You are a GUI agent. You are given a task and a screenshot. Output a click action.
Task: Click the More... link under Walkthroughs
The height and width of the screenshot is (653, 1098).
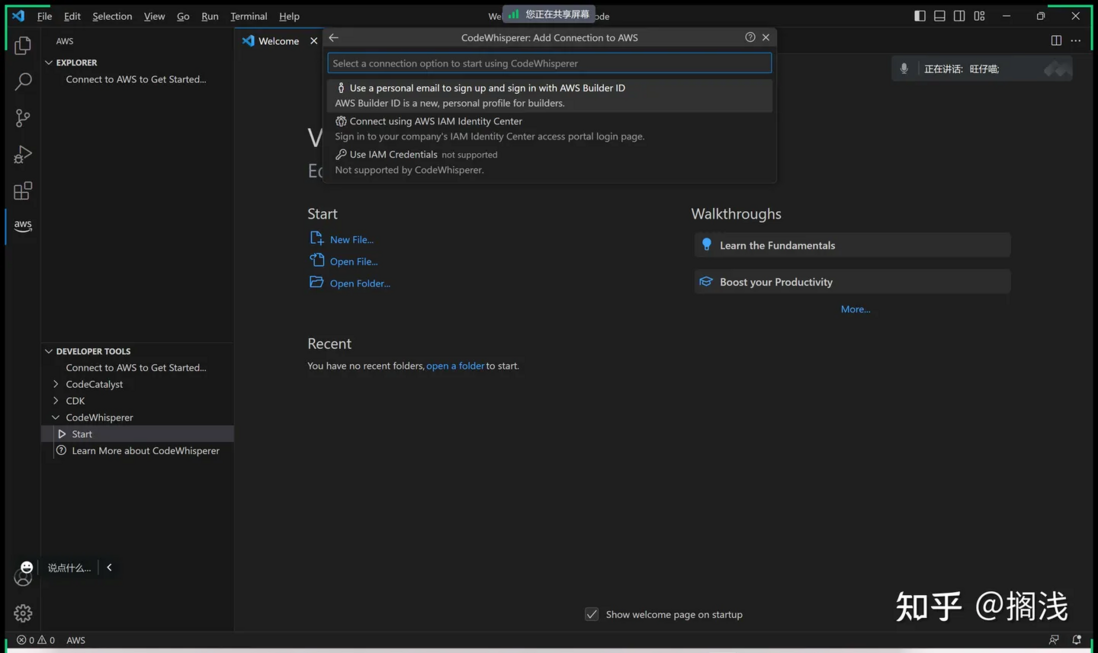tap(855, 309)
